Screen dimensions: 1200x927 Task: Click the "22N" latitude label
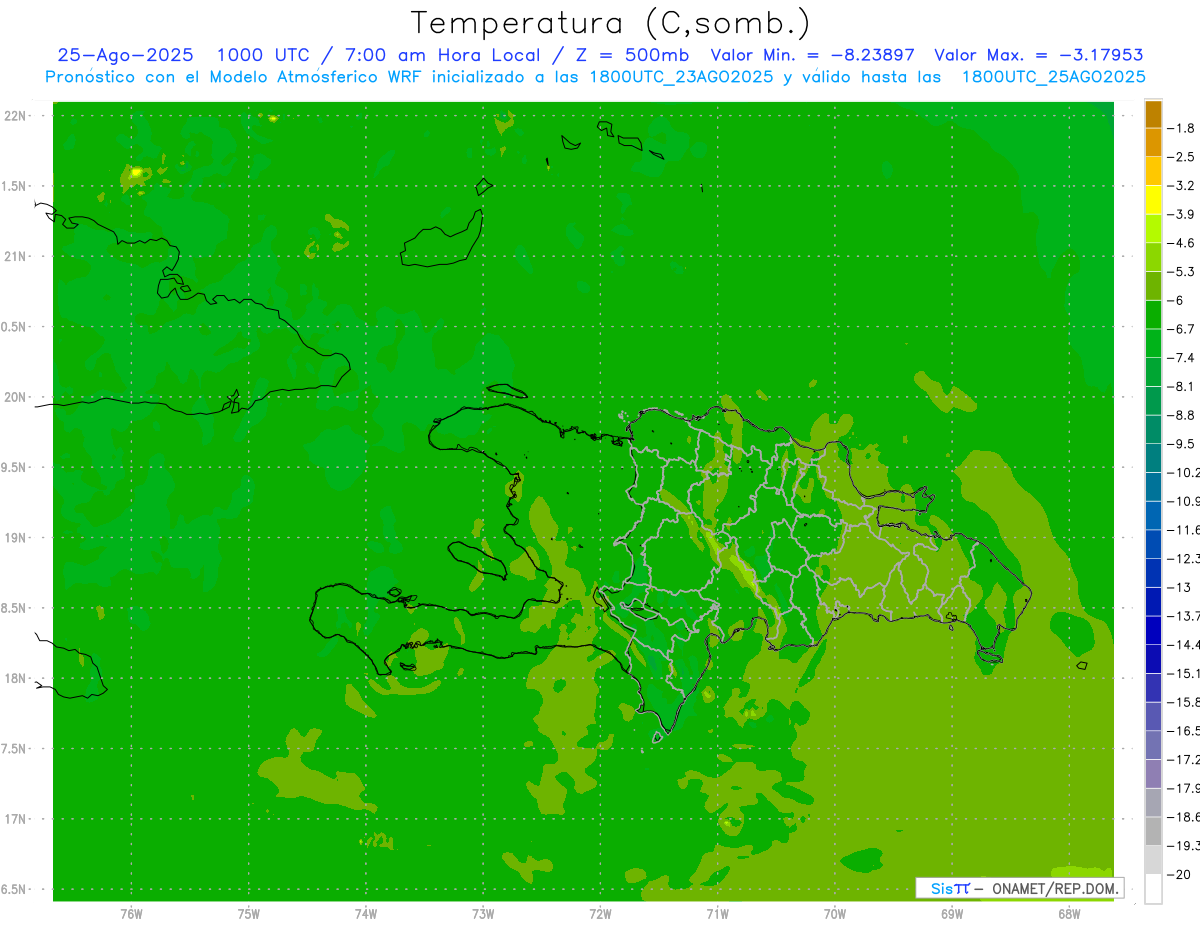pos(15,116)
